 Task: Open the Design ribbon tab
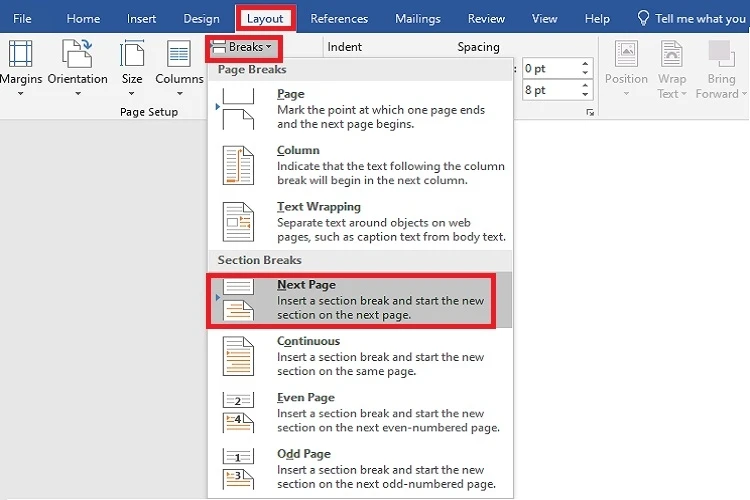coord(201,18)
